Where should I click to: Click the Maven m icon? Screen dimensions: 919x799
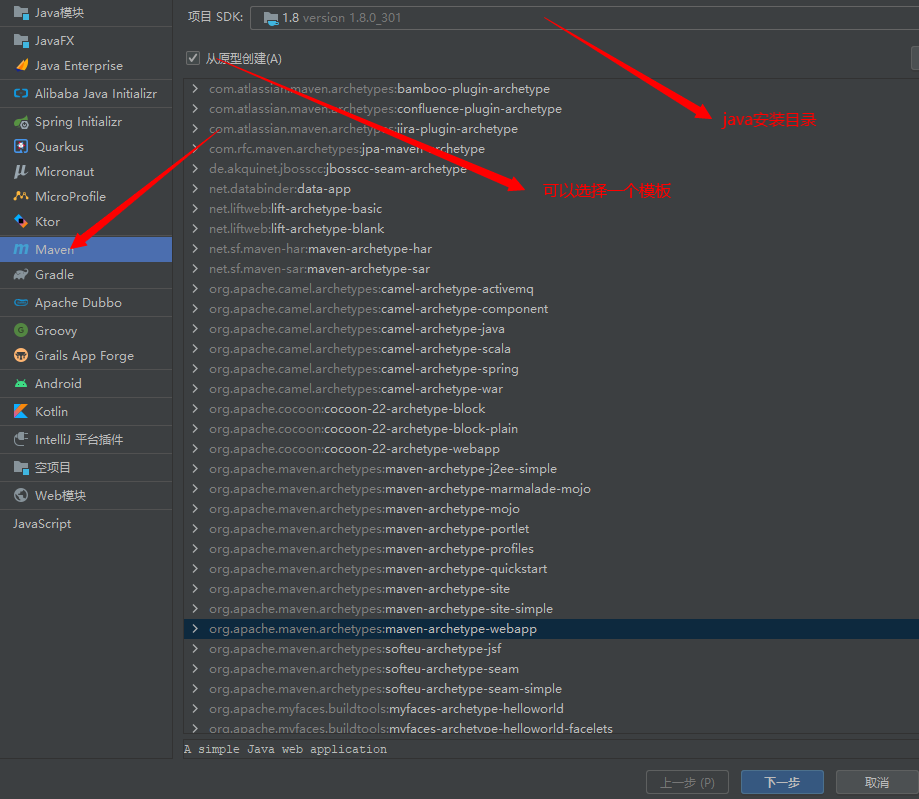pyautogui.click(x=21, y=249)
